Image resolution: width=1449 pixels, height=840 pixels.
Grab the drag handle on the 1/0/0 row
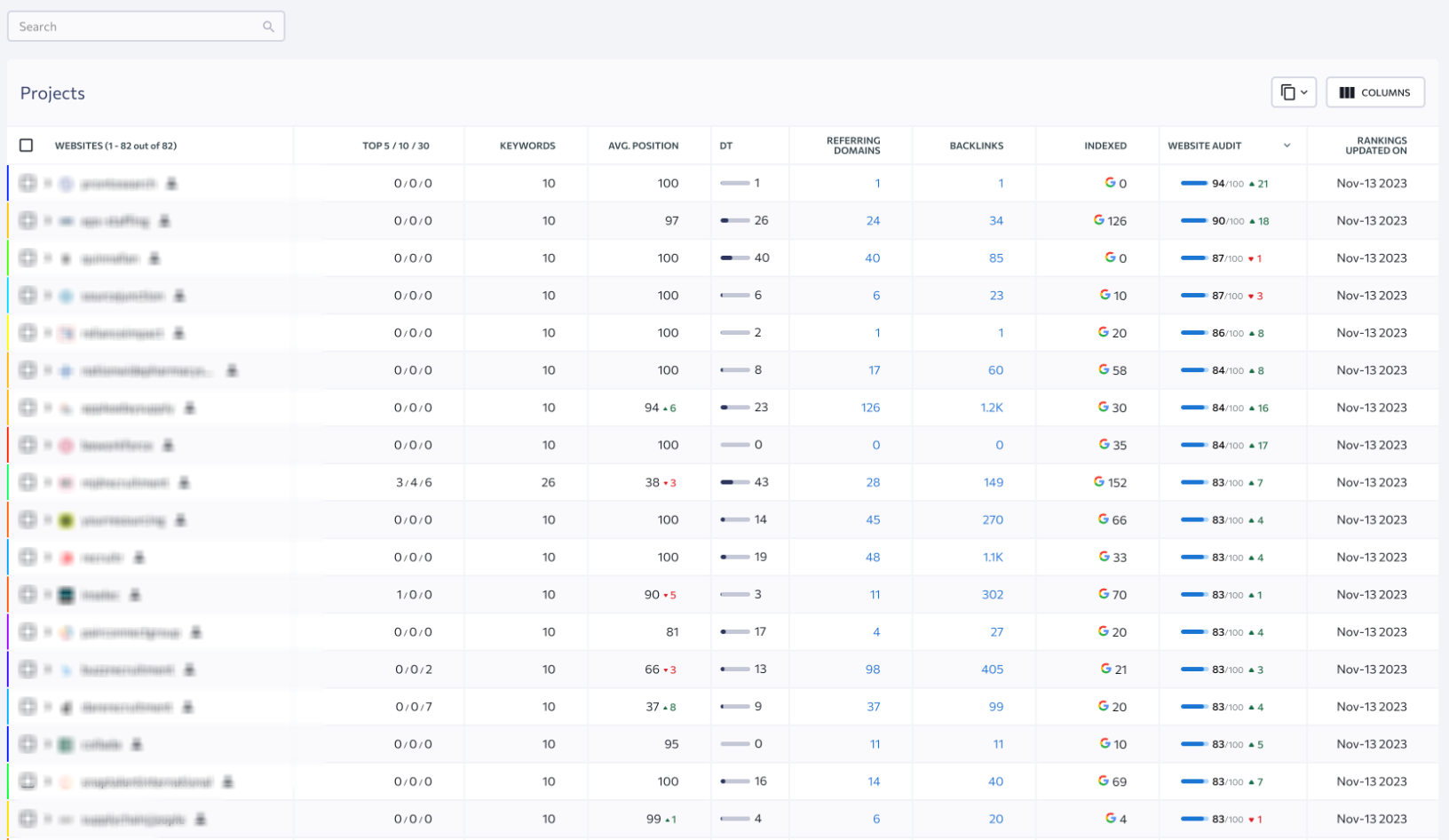click(48, 595)
